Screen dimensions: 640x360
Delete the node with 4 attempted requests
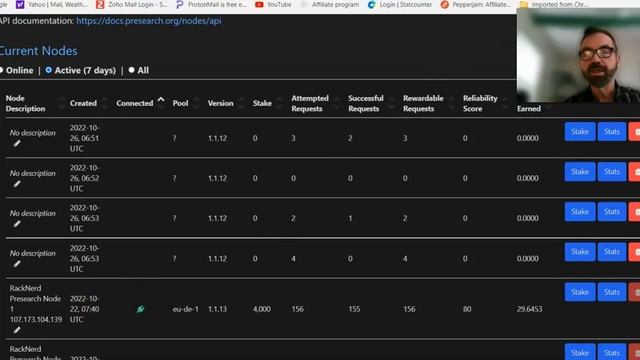635,251
